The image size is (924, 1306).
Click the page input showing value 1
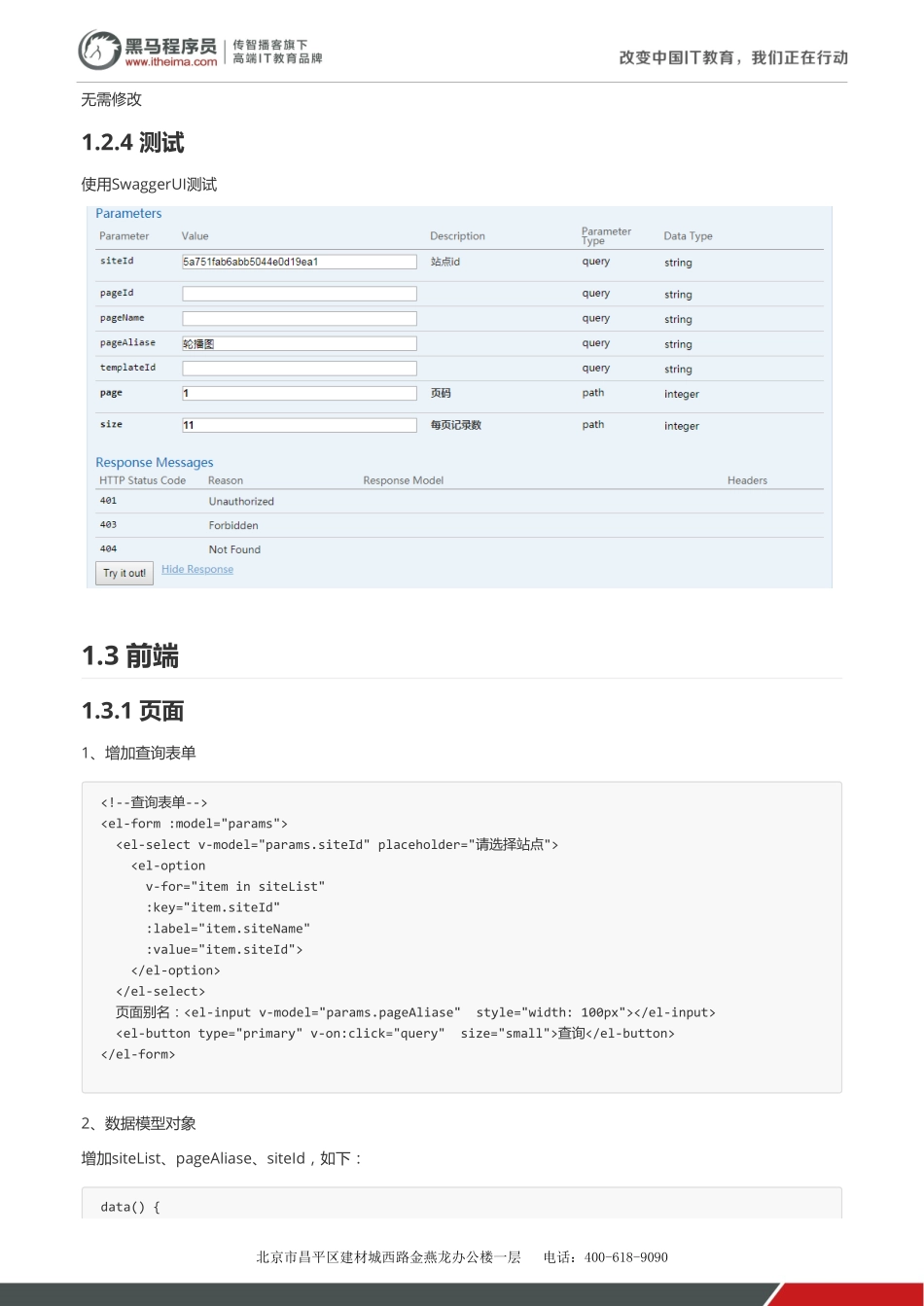(x=299, y=393)
